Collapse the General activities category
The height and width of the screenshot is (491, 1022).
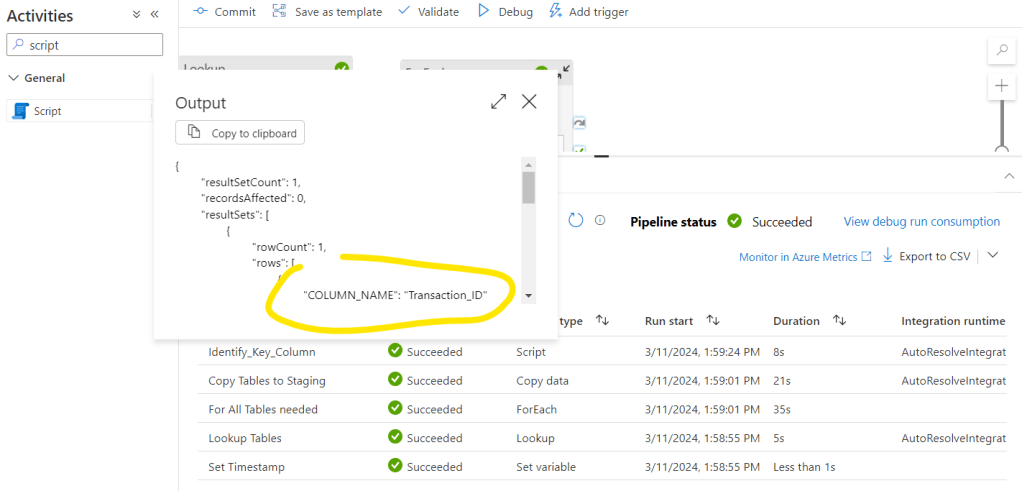tap(14, 78)
